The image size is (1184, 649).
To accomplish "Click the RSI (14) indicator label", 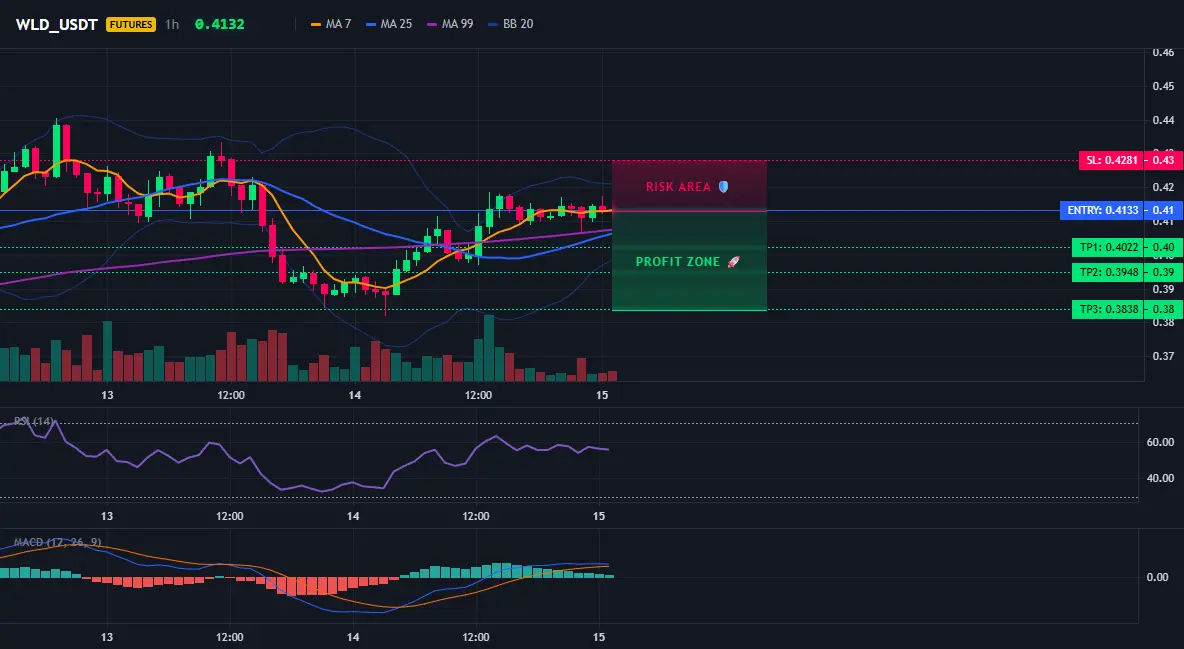I will click(x=34, y=421).
